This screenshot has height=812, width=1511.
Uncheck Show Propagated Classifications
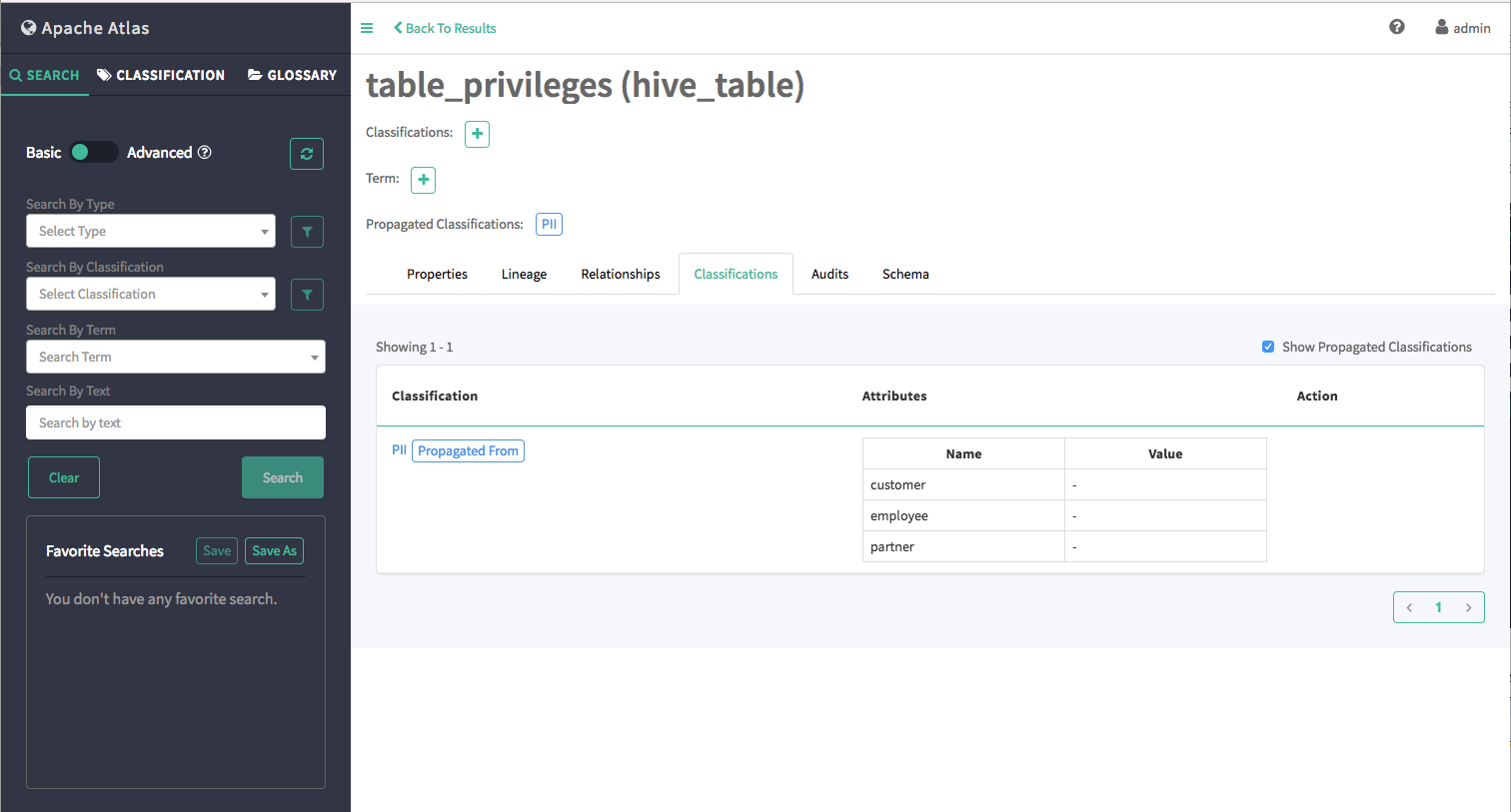(1268, 347)
